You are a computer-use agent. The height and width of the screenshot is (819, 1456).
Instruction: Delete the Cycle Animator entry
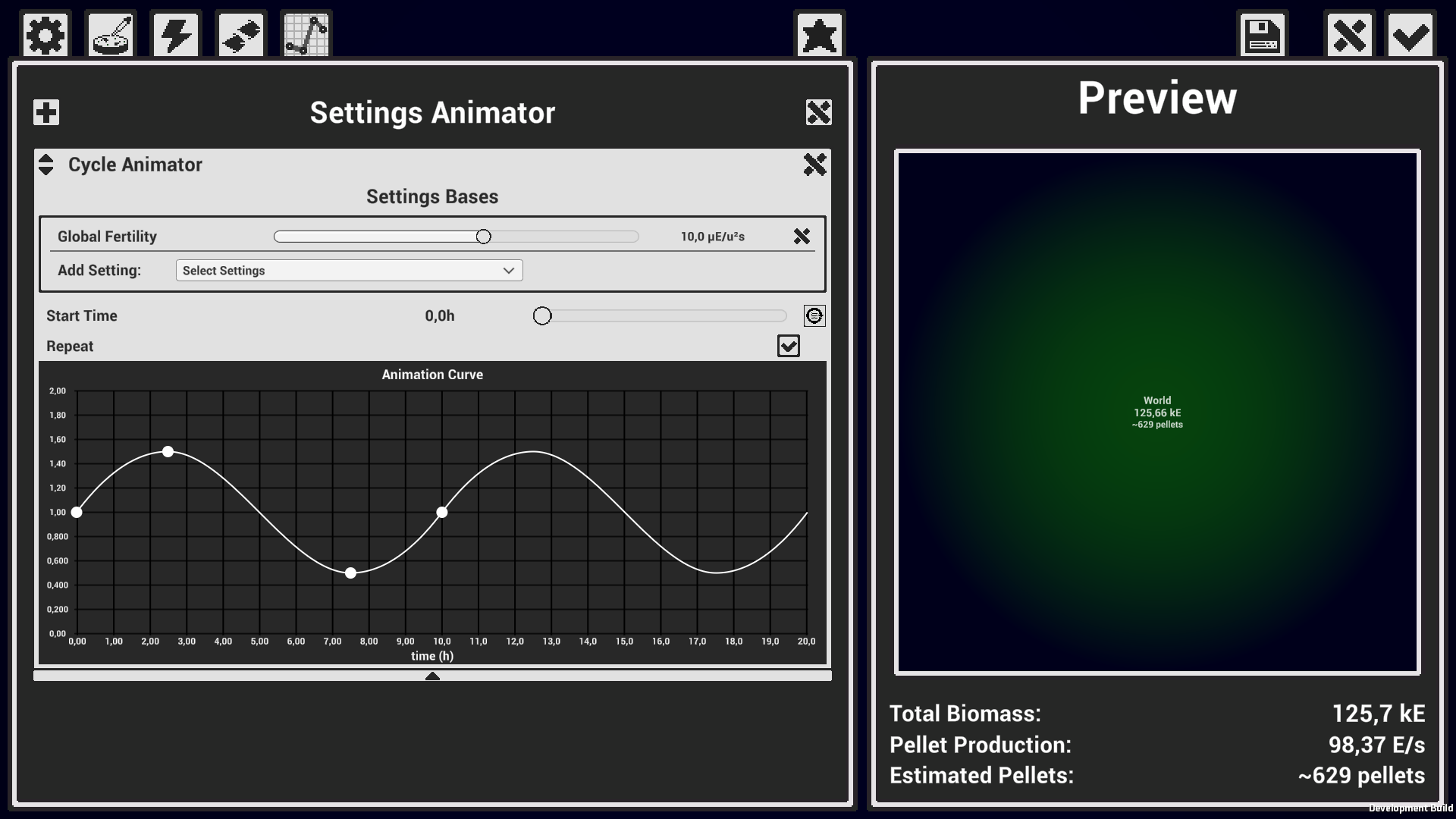[814, 165]
